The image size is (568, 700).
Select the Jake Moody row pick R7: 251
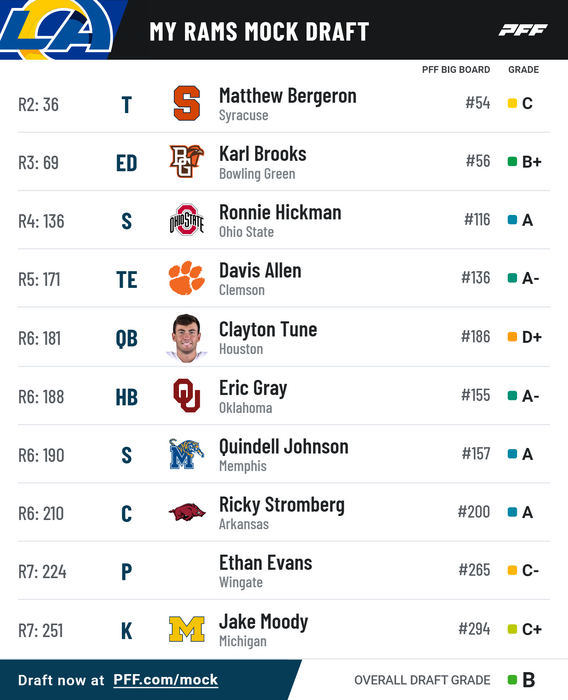[x=41, y=630]
